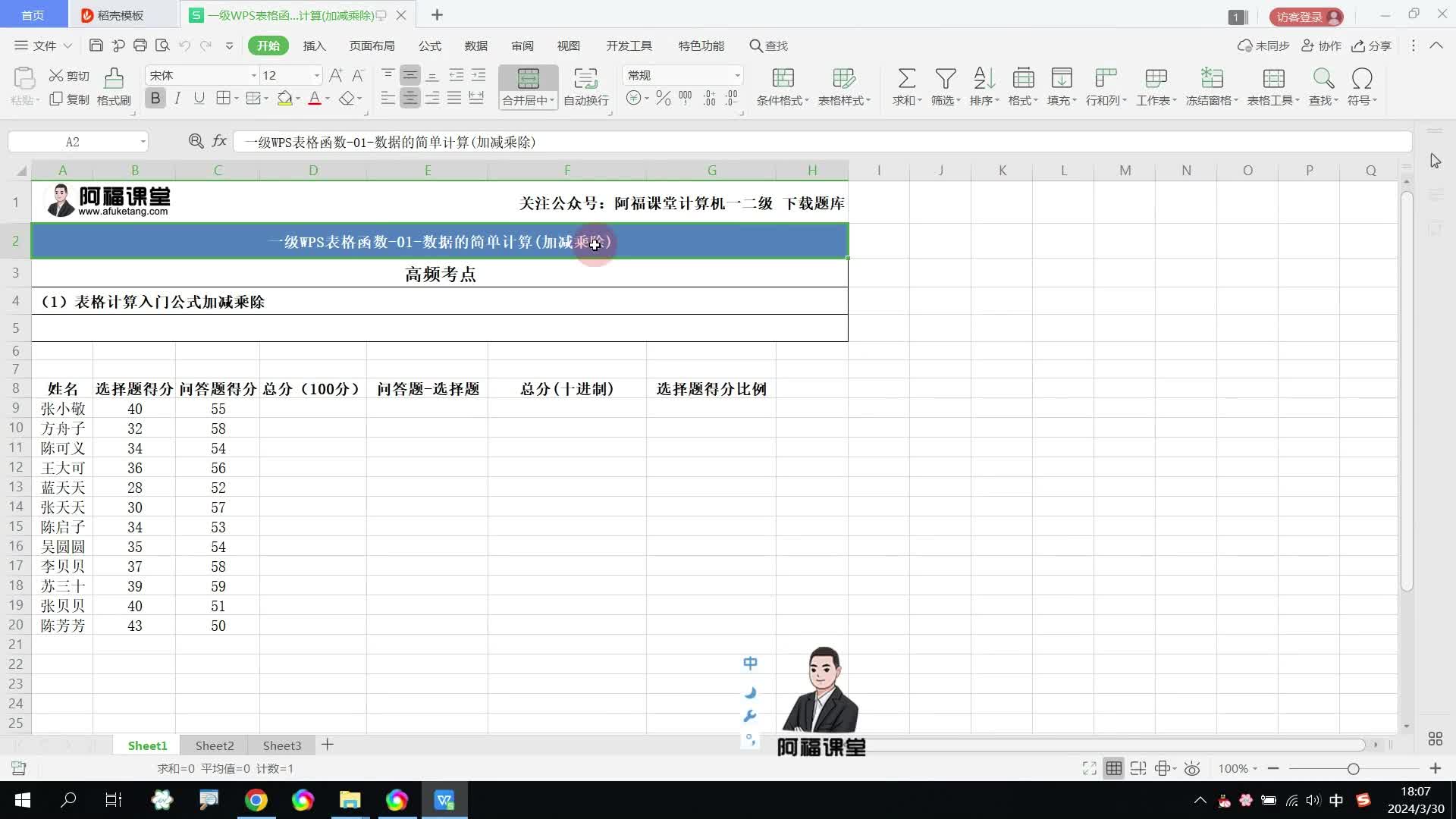
Task: Open the font name 宋体 dropdown
Action: 253,76
